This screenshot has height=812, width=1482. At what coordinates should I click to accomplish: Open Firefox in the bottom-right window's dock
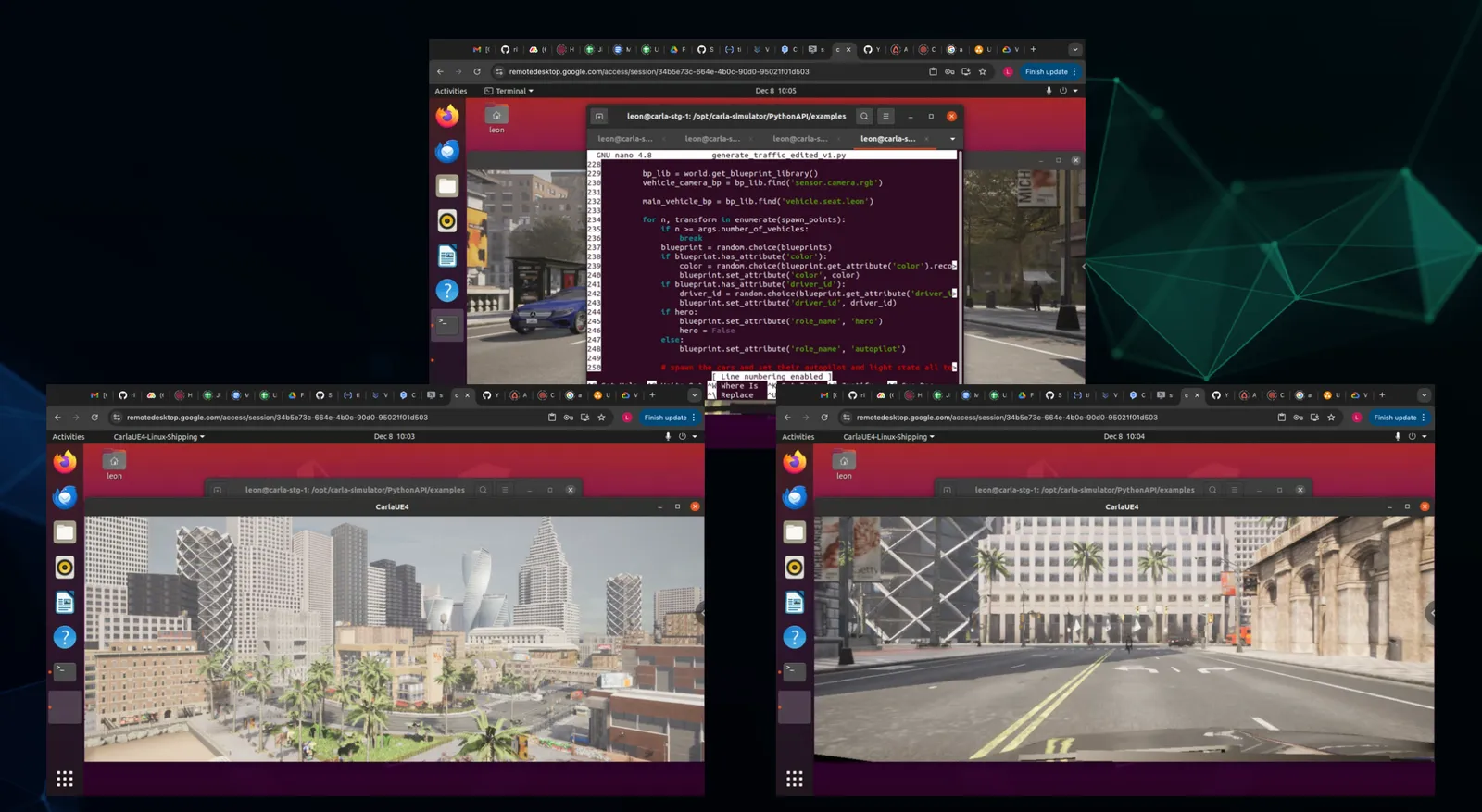(x=795, y=462)
